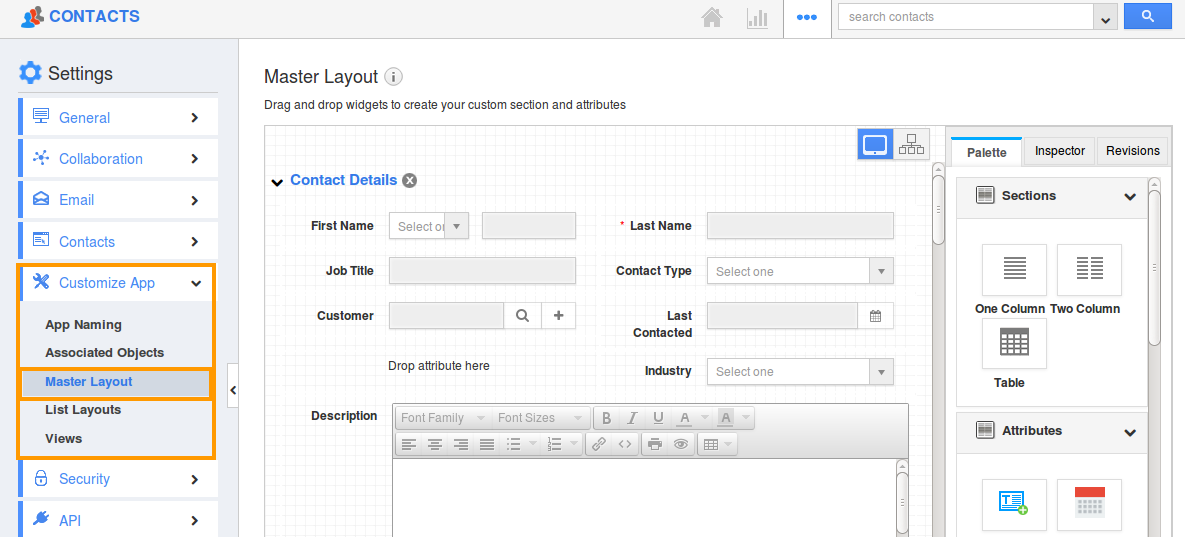Collapse the Contact Details section arrow
This screenshot has width=1185, height=537.
(277, 181)
